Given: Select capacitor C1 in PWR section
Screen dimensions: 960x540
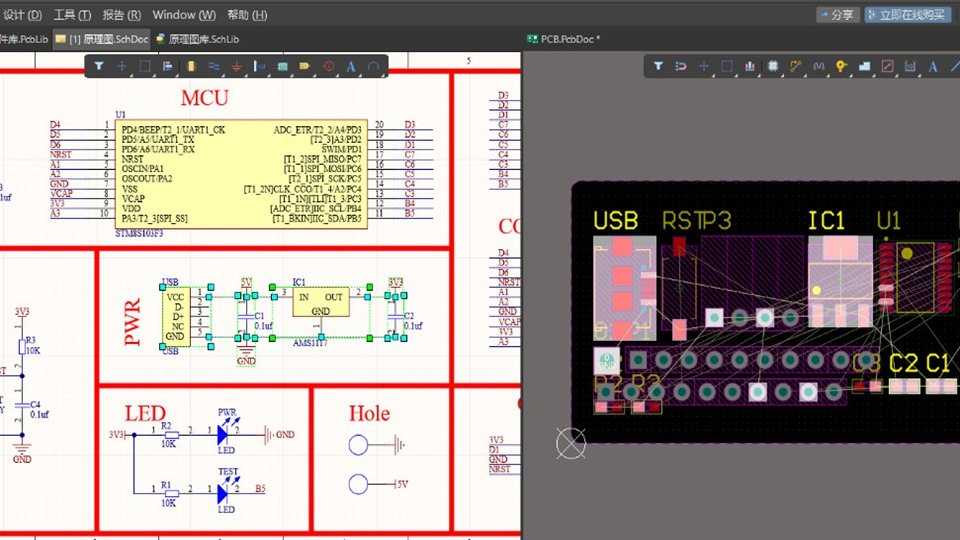Looking at the screenshot, I should pyautogui.click(x=247, y=319).
